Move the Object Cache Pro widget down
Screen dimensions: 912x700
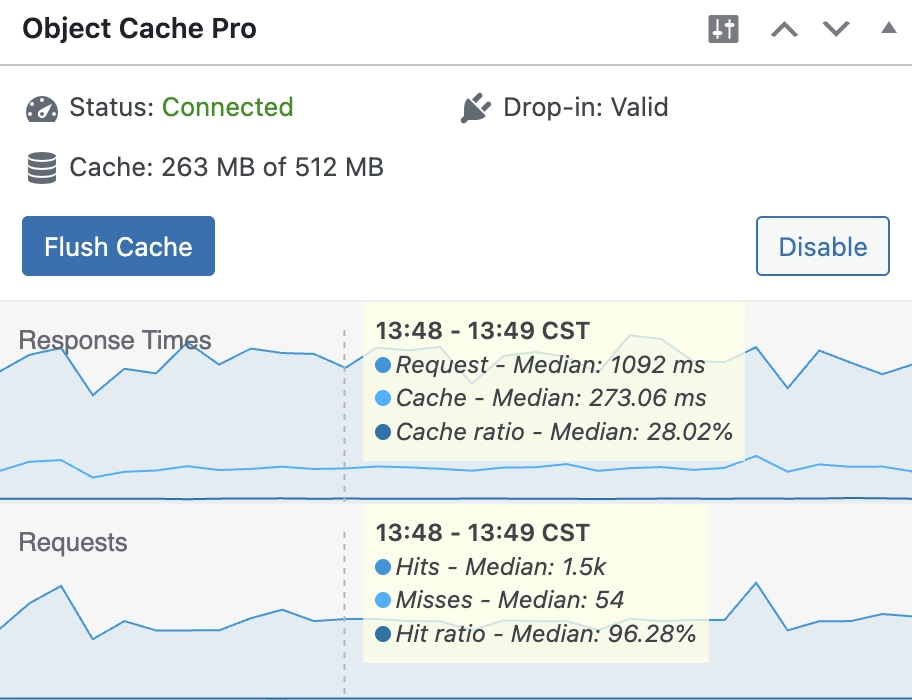836,28
